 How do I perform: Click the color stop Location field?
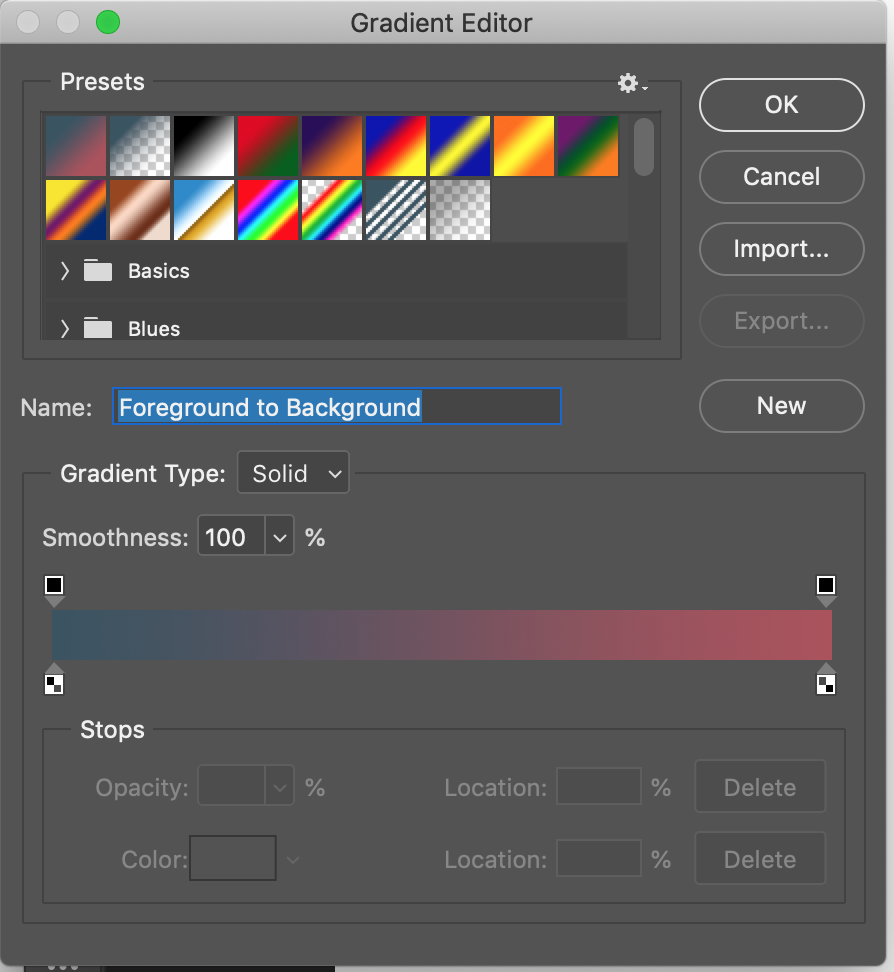coord(598,858)
